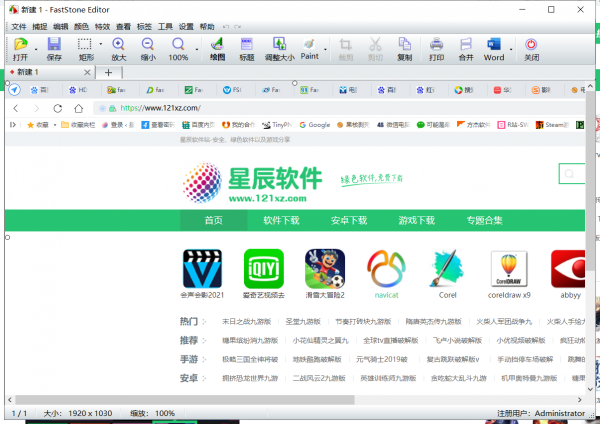Viewport: 600px width, 424px height.
Task: Click the 保存 (Save) floppy disk icon
Action: pos(54,44)
